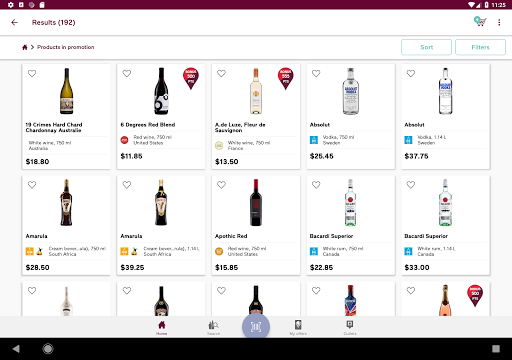Tap the Android back navigation button
This screenshot has height=360, width=512.
16,349
